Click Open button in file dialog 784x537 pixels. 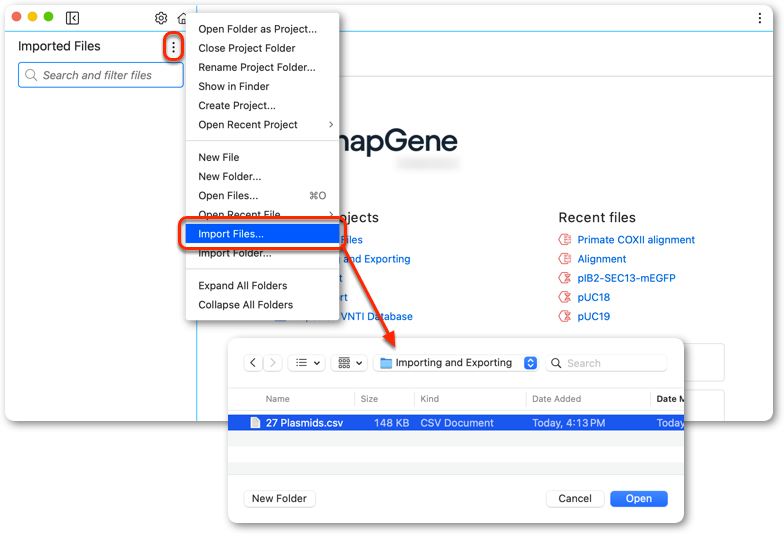[x=638, y=498]
